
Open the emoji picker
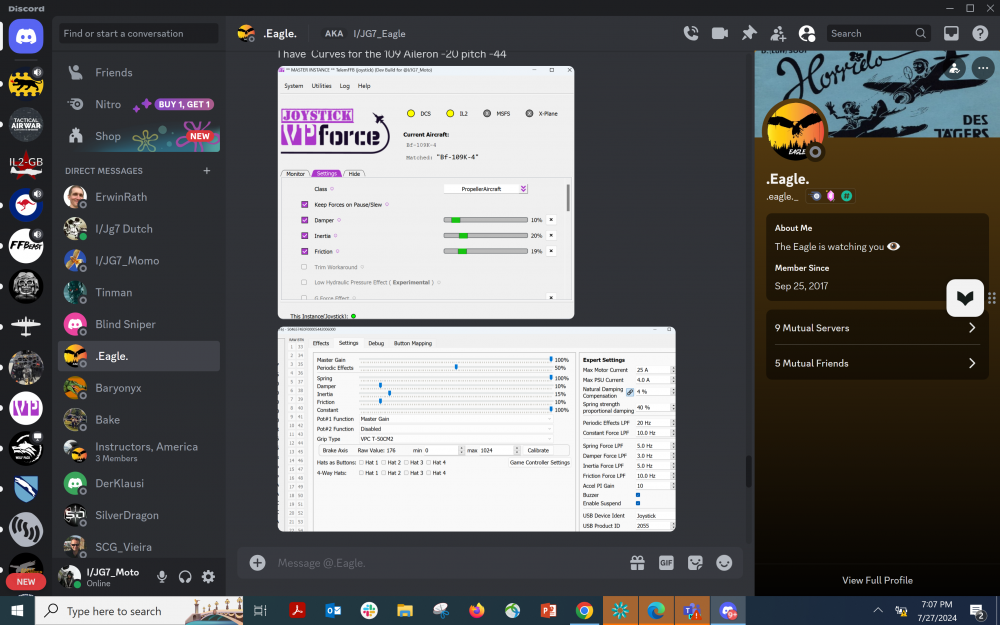724,563
